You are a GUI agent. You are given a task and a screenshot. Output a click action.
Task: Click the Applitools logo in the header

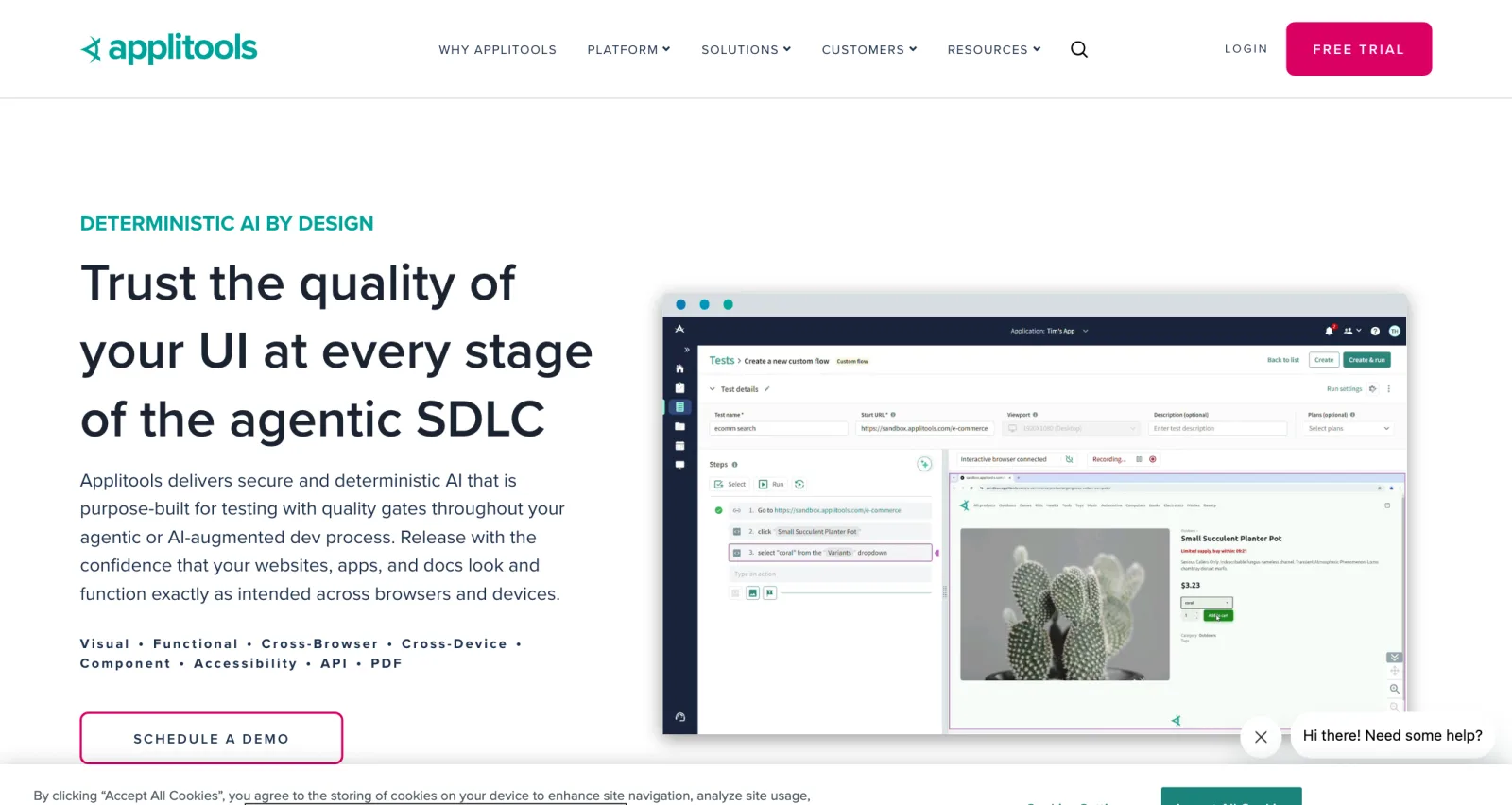pyautogui.click(x=169, y=48)
